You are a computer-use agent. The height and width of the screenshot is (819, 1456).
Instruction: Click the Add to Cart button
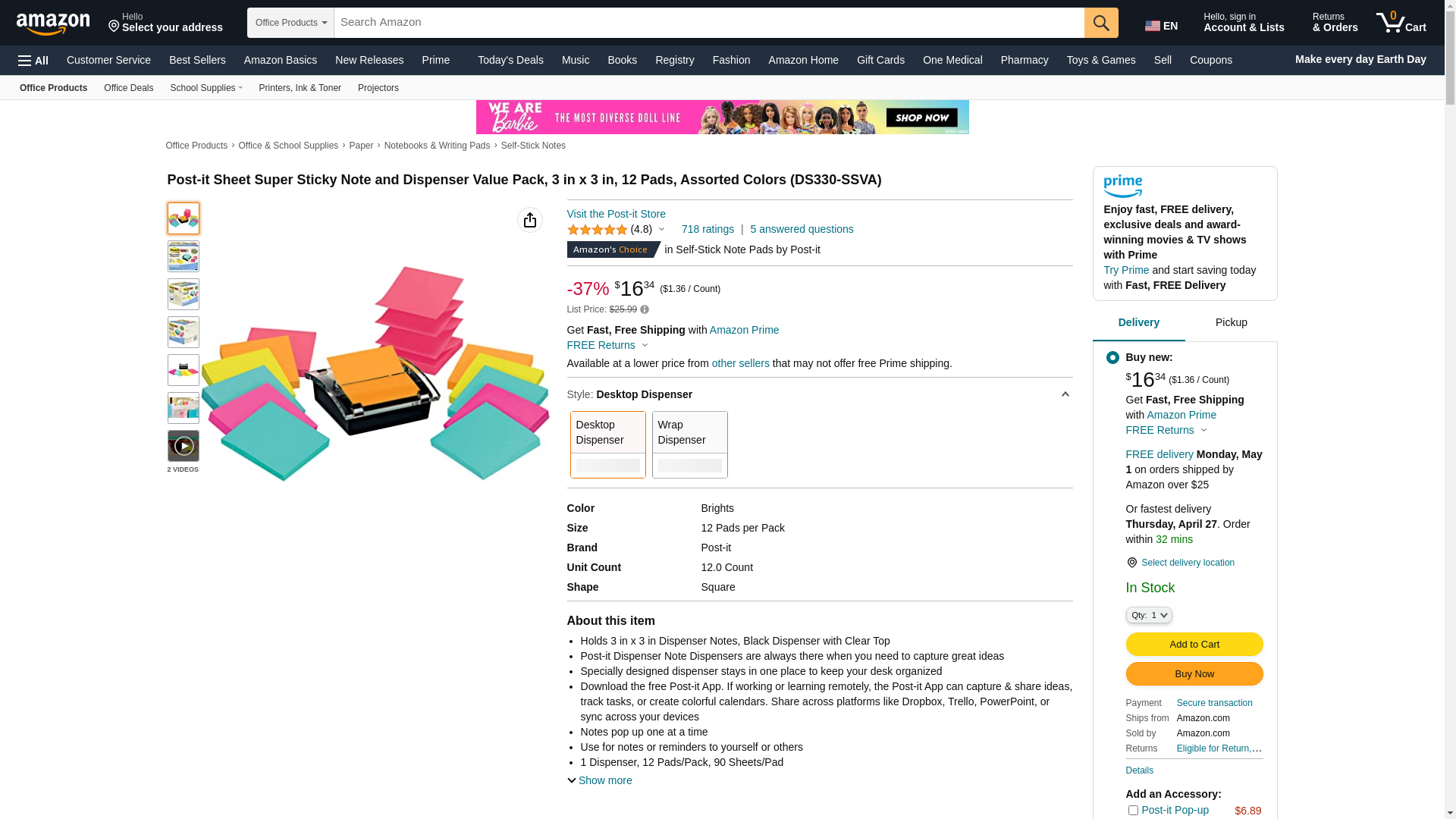1194,644
